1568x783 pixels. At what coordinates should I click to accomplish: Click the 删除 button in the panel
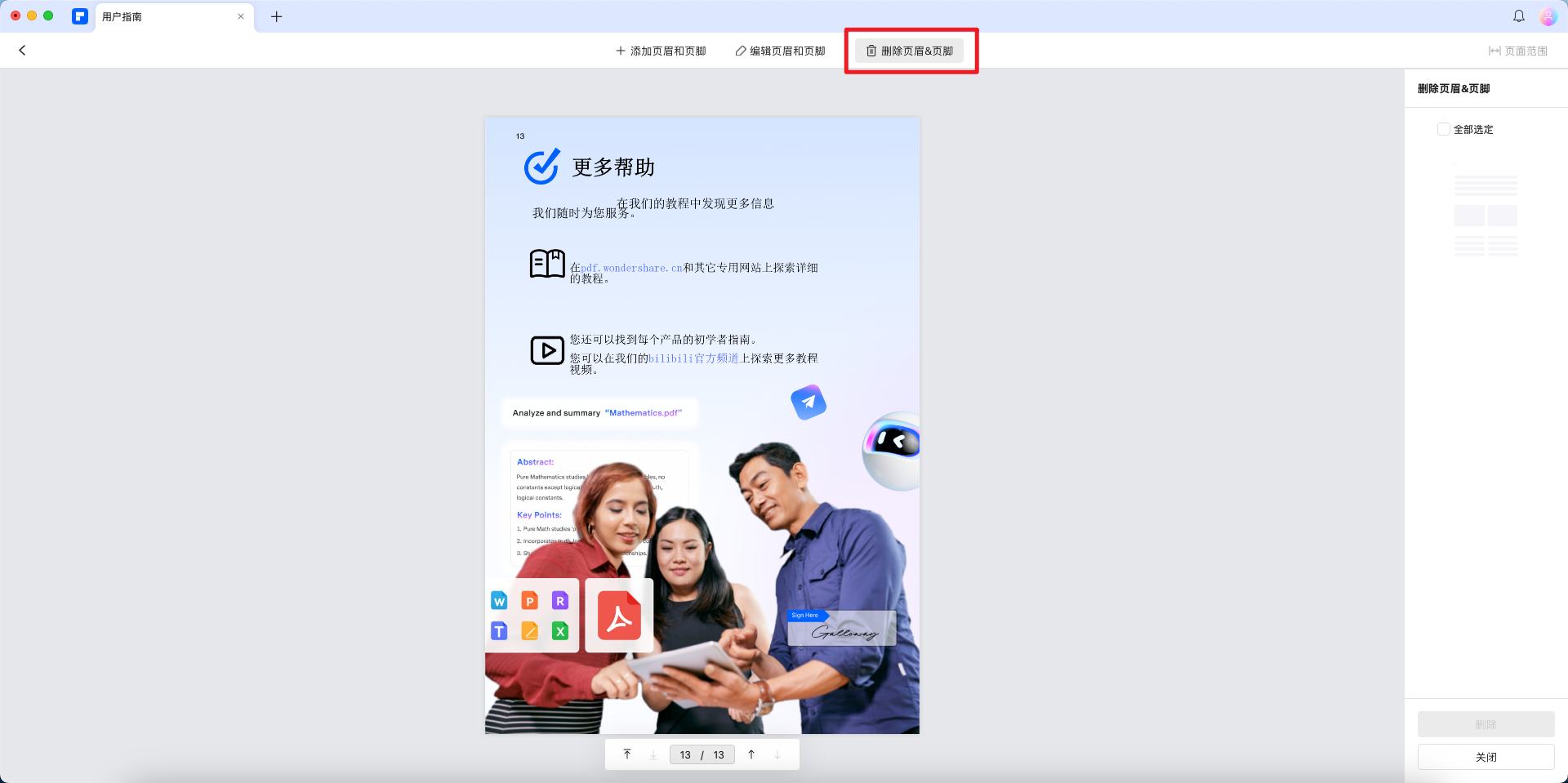tap(1486, 724)
